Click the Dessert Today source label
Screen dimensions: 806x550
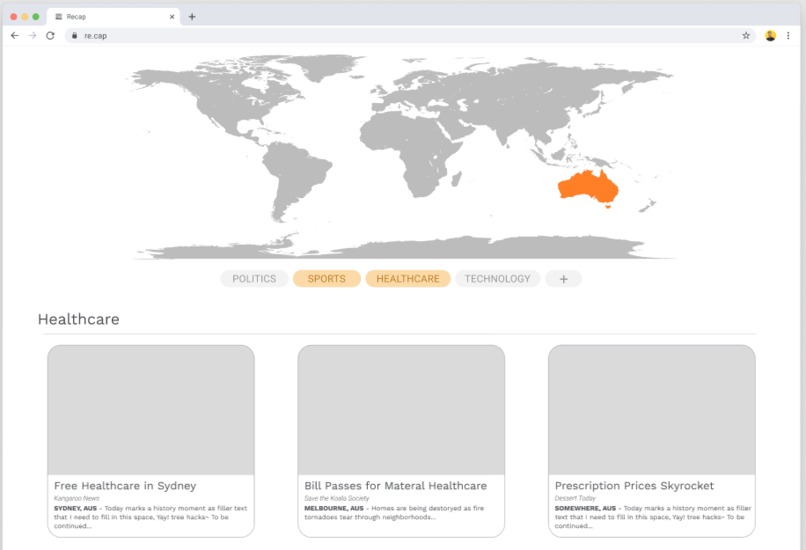575,498
